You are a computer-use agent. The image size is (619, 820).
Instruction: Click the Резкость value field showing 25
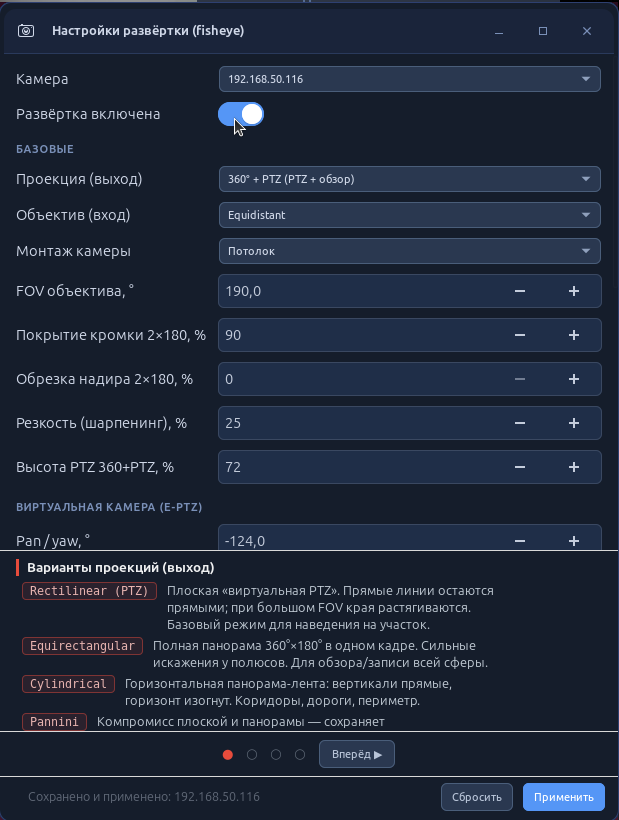point(361,423)
